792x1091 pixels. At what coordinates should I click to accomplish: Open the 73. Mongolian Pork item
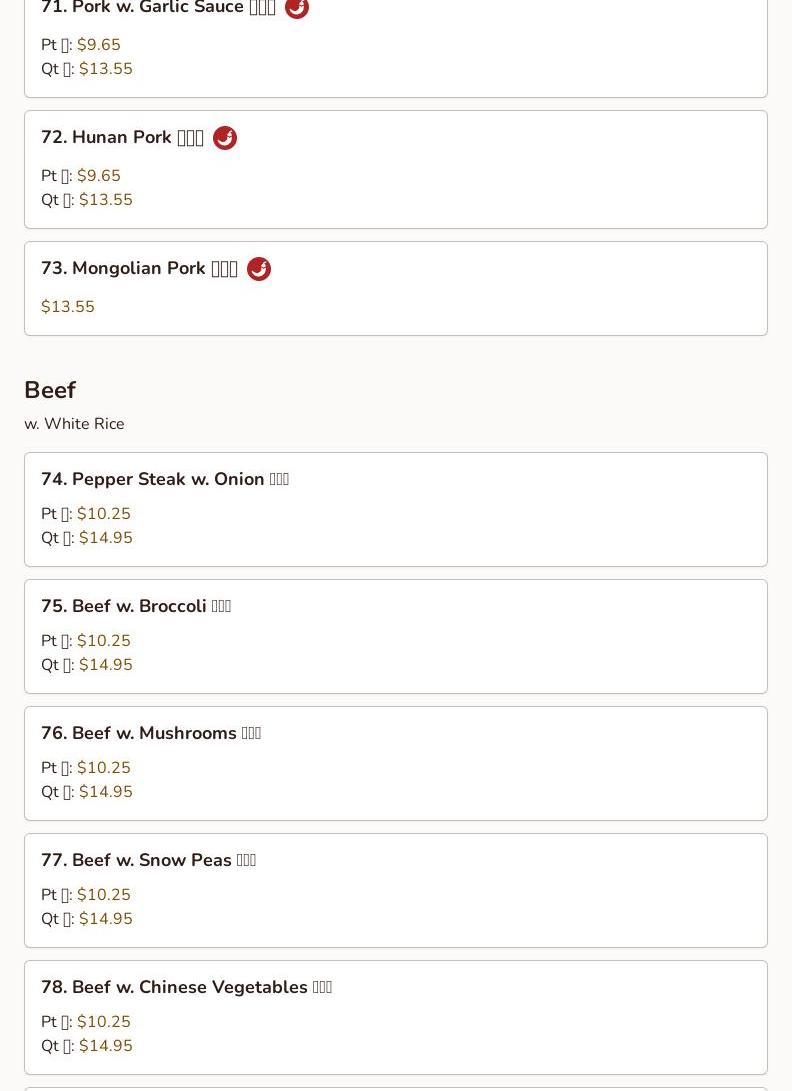coord(138,269)
